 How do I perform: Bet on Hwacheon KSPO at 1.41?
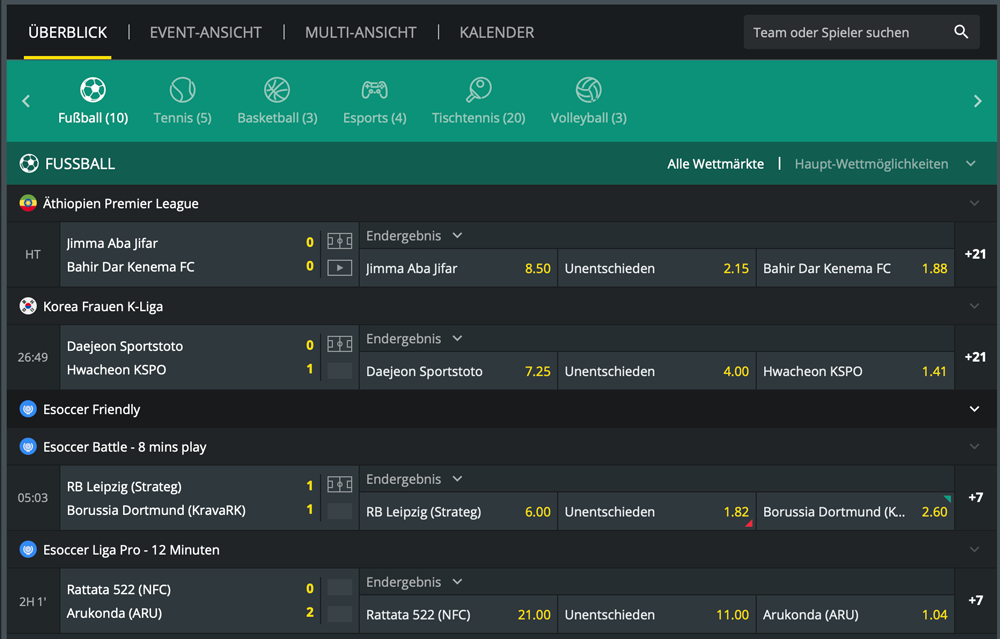coord(855,371)
